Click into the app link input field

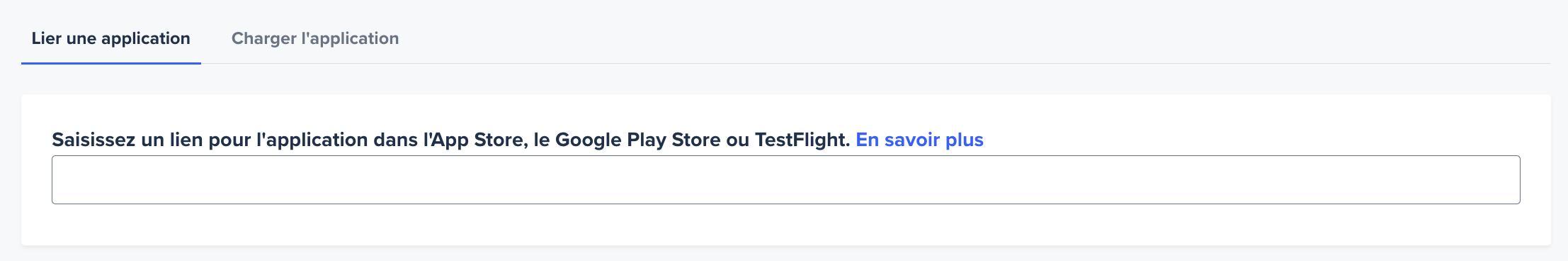pyautogui.click(x=786, y=180)
